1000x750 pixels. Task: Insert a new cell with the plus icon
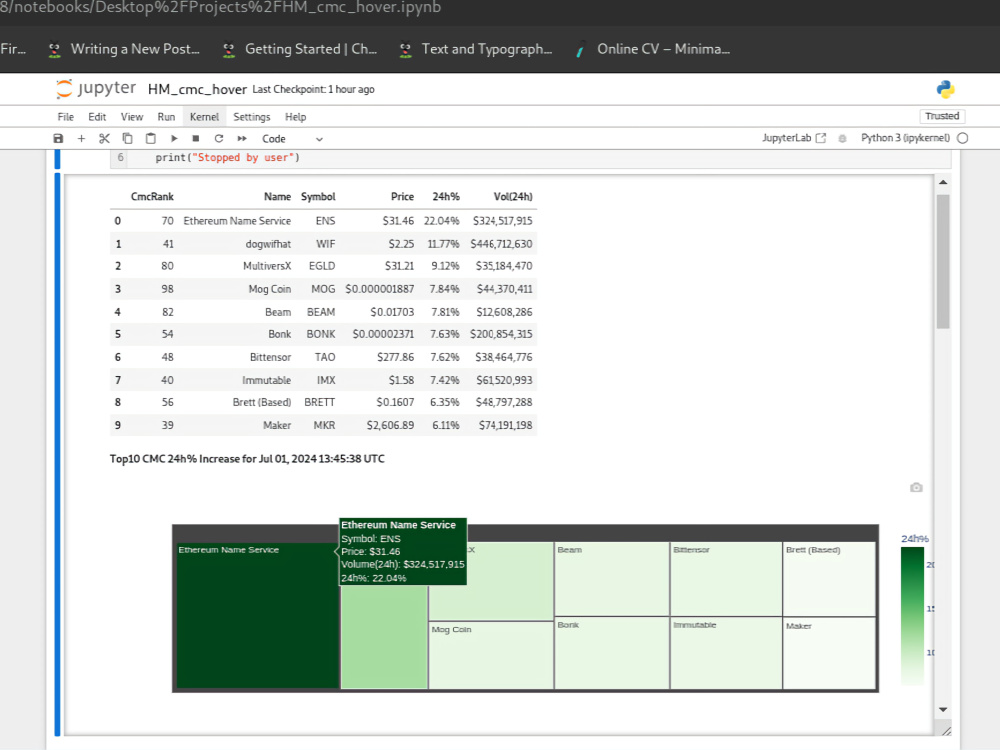[x=81, y=138]
